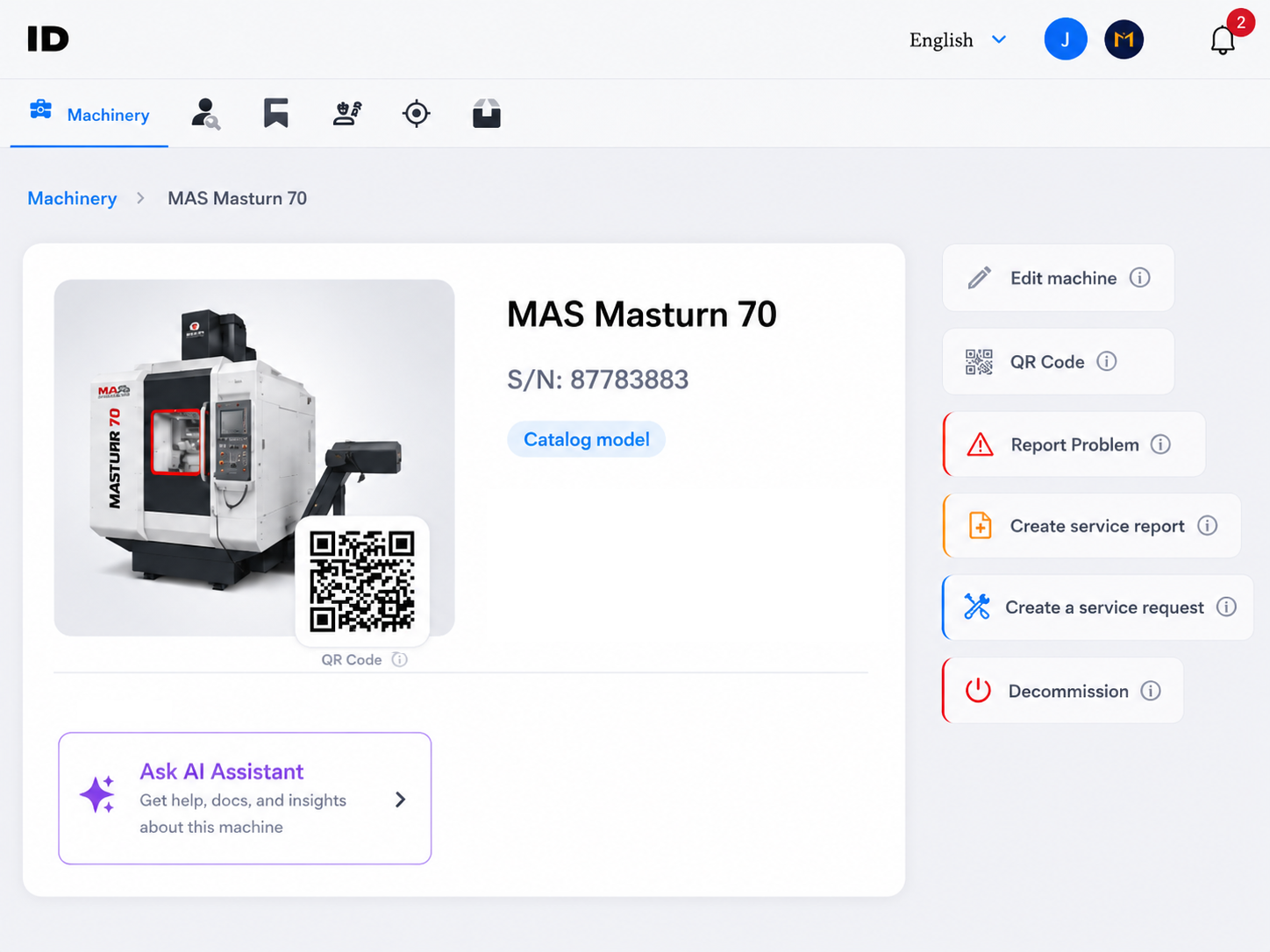Show info for Decommission
This screenshot has height=952, width=1270.
pyautogui.click(x=1151, y=691)
